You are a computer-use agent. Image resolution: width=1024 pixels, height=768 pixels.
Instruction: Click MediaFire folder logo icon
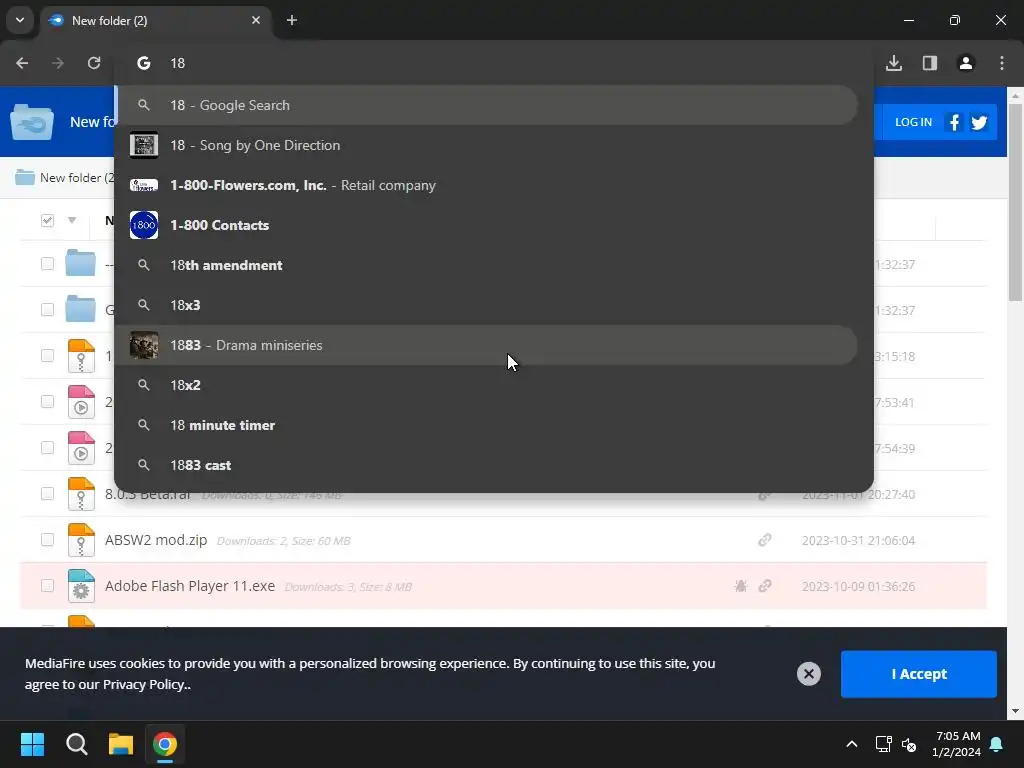[x=32, y=121]
